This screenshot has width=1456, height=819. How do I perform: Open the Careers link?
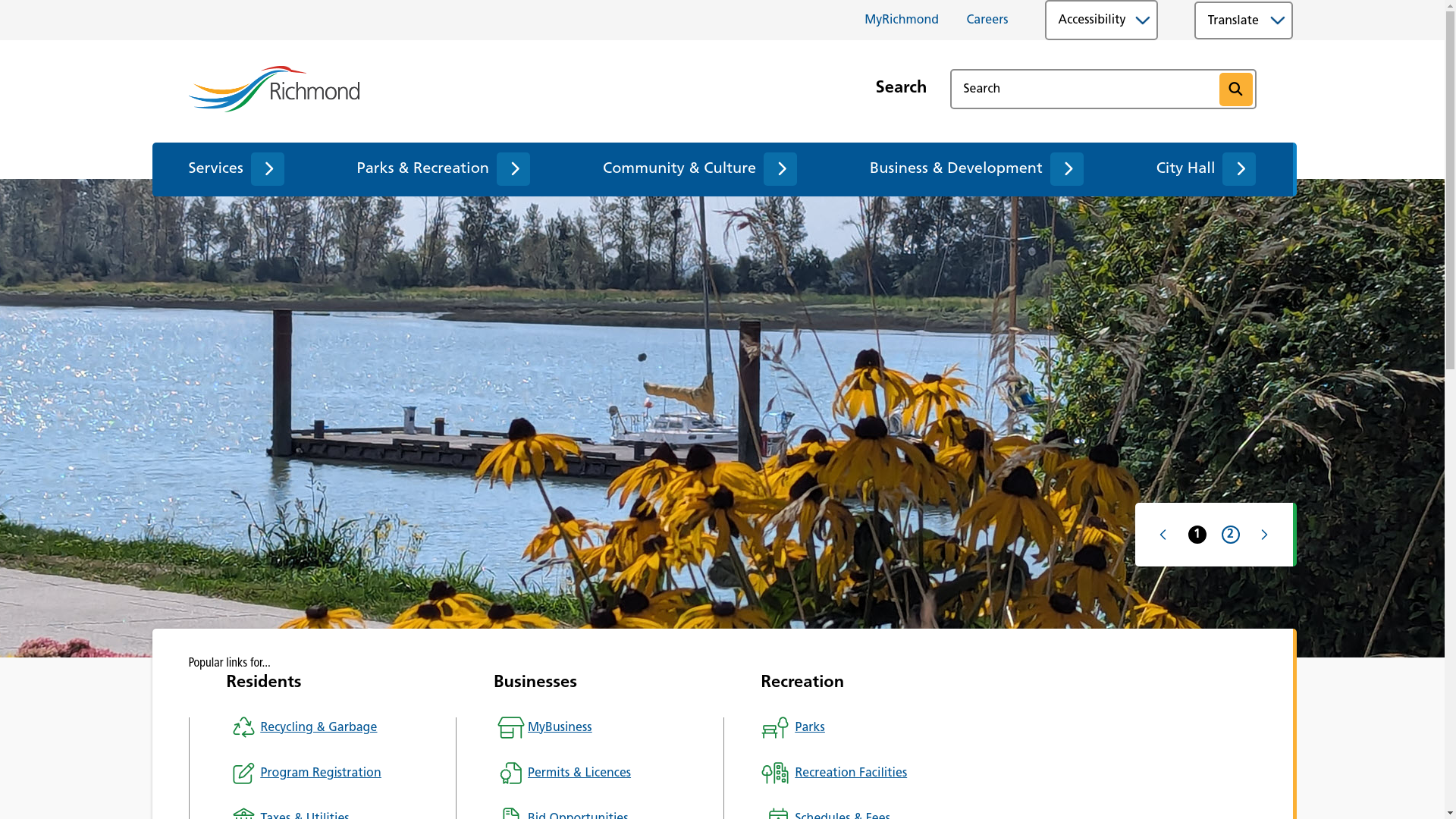coord(987,20)
